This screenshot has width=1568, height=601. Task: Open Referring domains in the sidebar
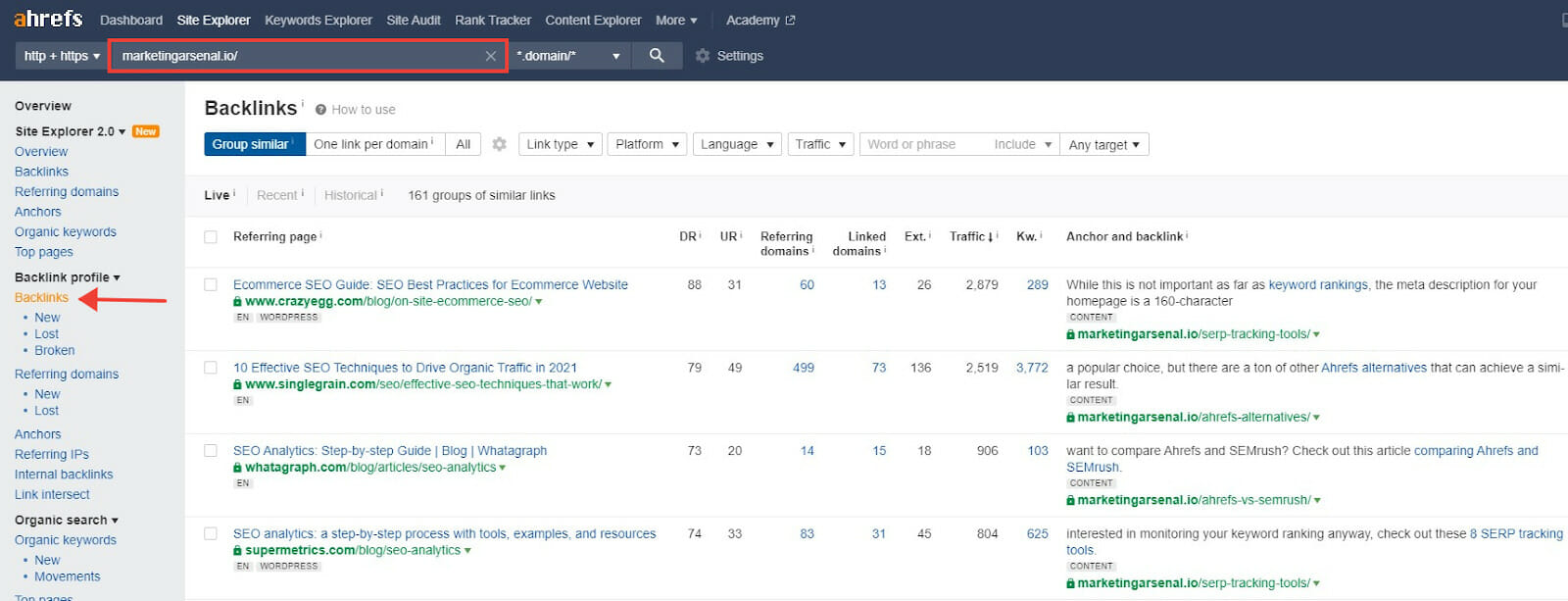click(67, 192)
